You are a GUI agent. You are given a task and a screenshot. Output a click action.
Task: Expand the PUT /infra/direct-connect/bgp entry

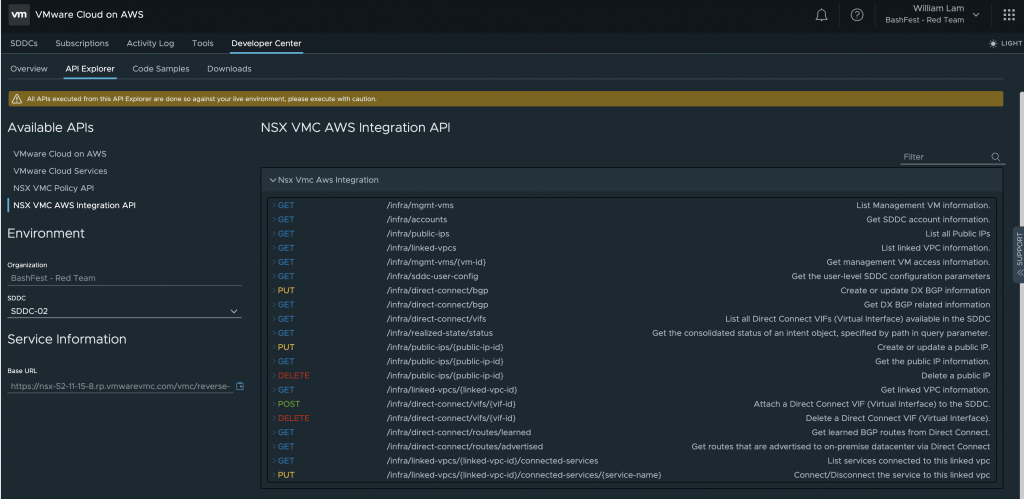coord(286,290)
